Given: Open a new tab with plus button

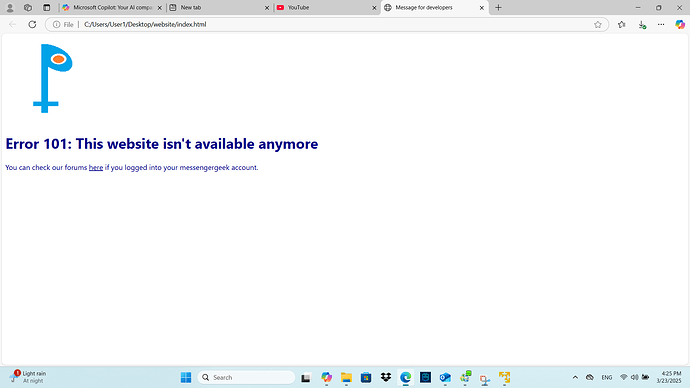Looking at the screenshot, I should (498, 7).
